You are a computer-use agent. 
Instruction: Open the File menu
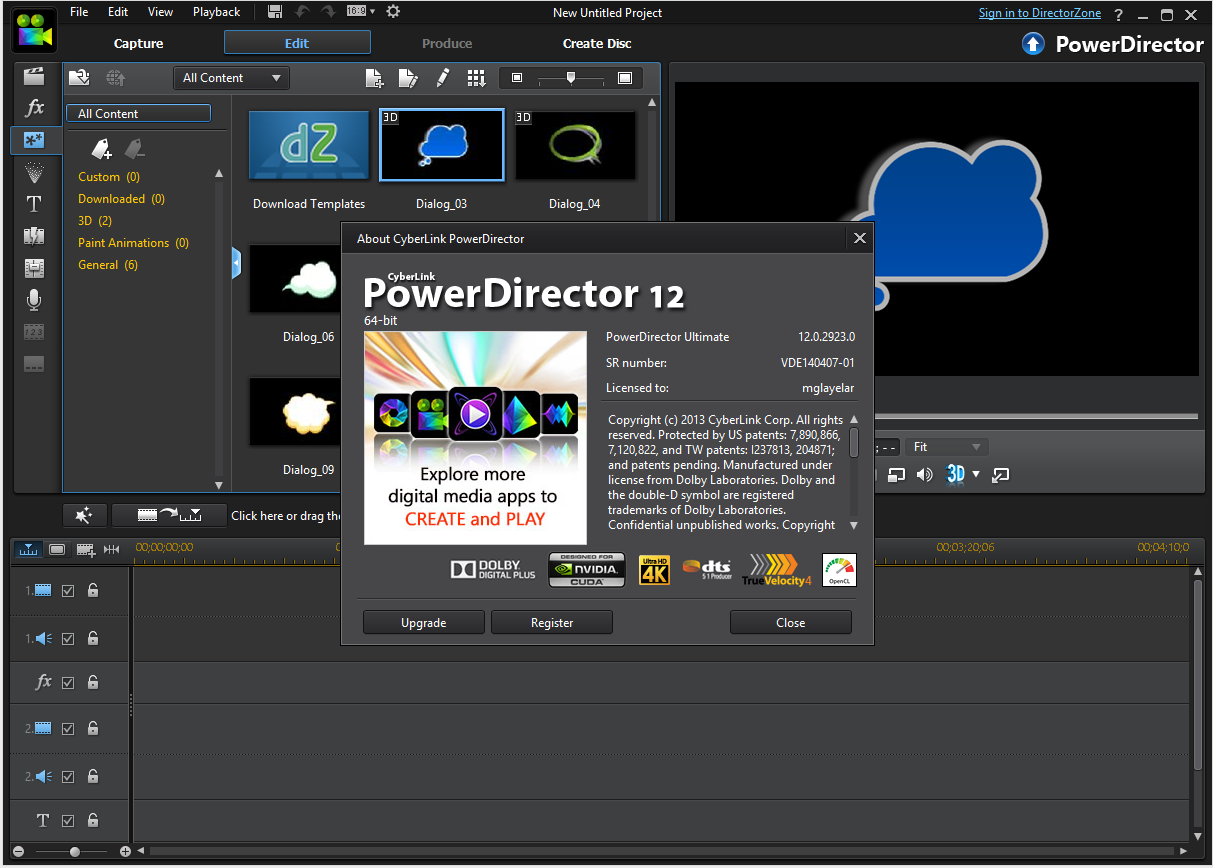pyautogui.click(x=79, y=12)
